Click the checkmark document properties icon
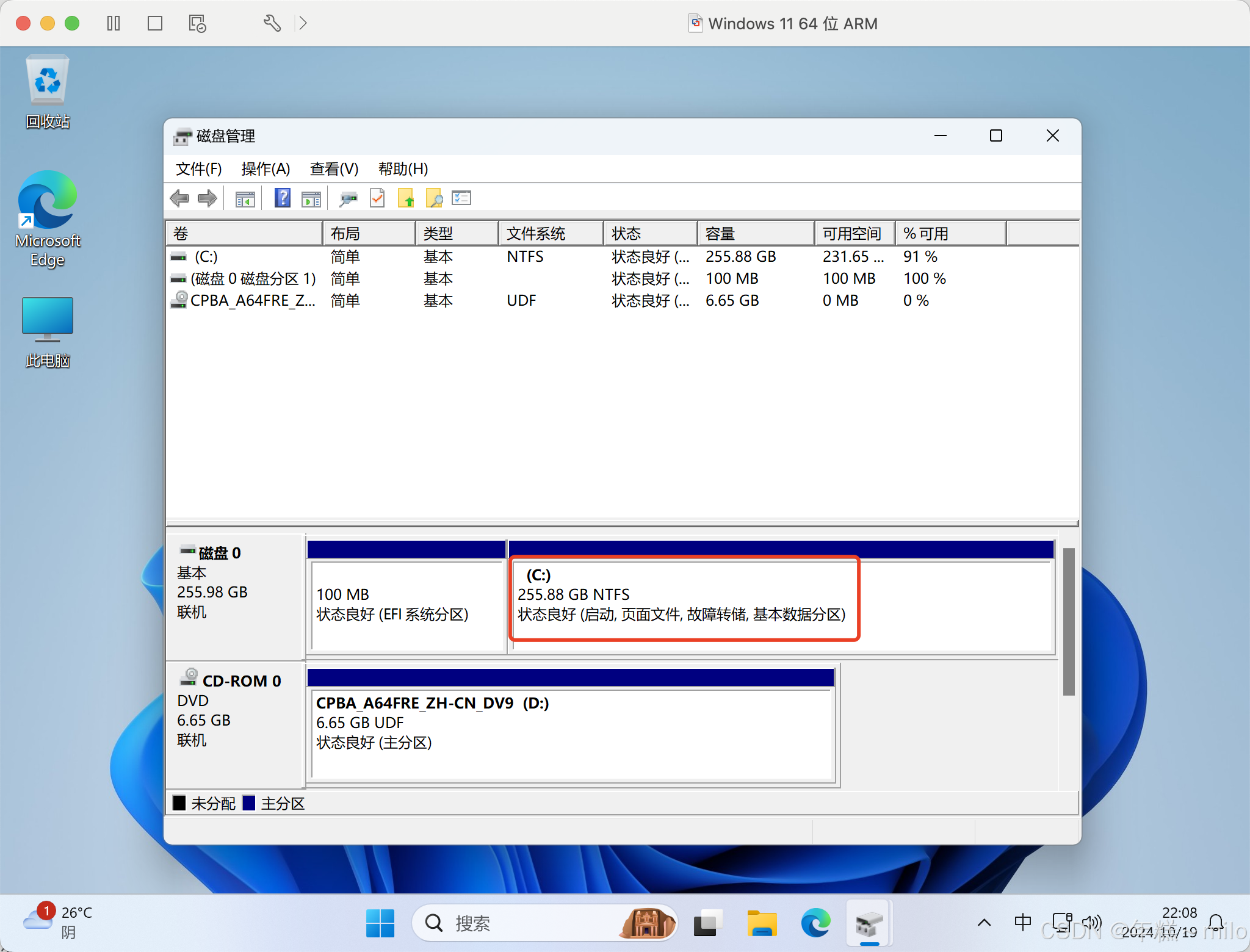This screenshot has height=952, width=1250. [x=378, y=198]
